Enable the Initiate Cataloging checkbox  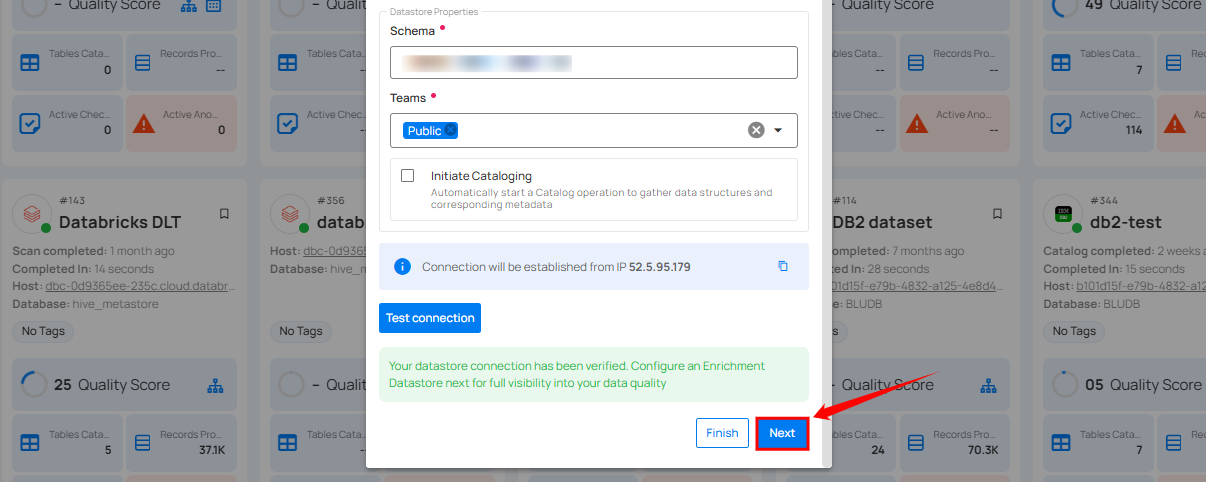(x=407, y=176)
